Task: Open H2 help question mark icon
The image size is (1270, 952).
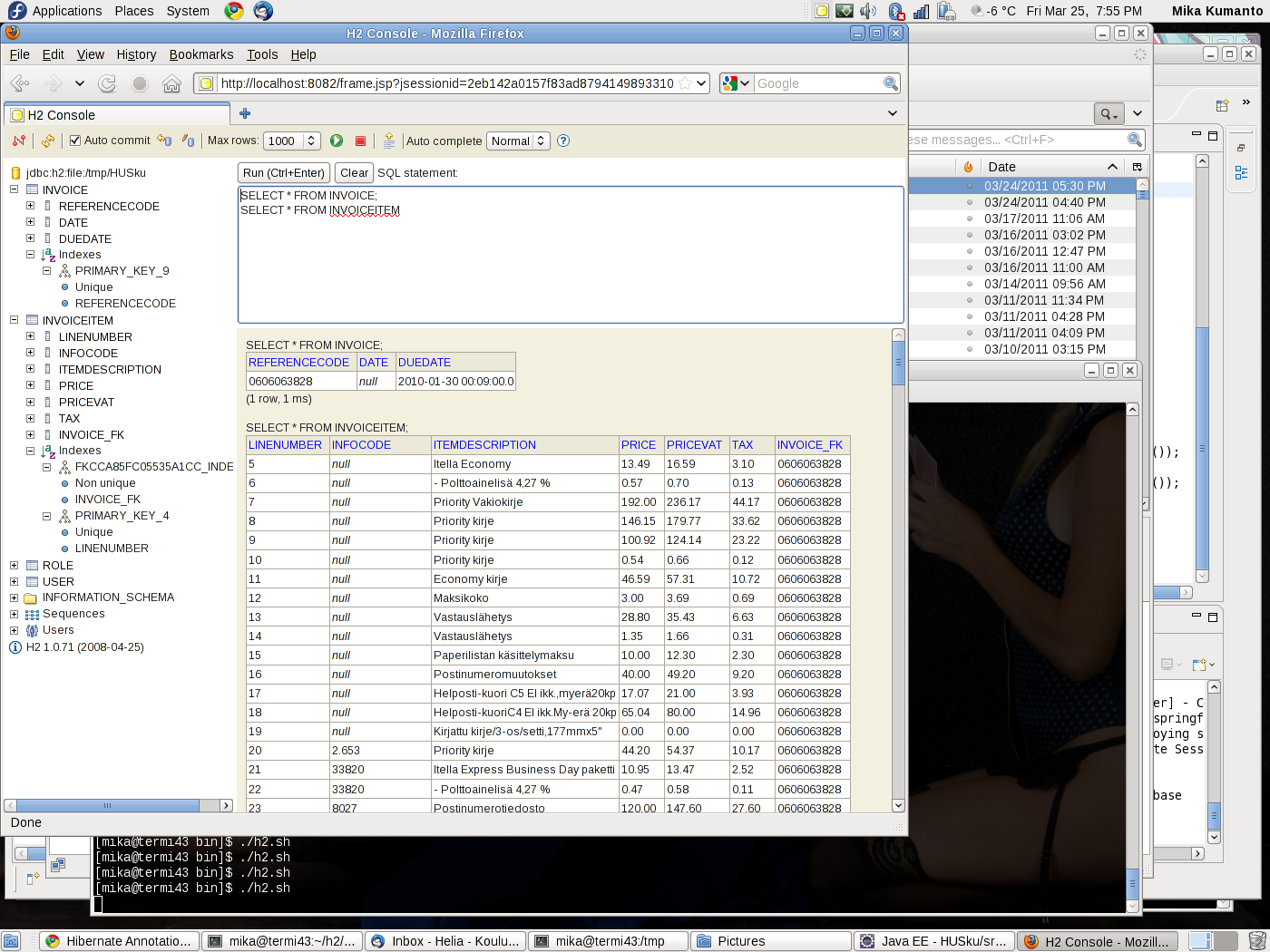Action: click(x=563, y=141)
